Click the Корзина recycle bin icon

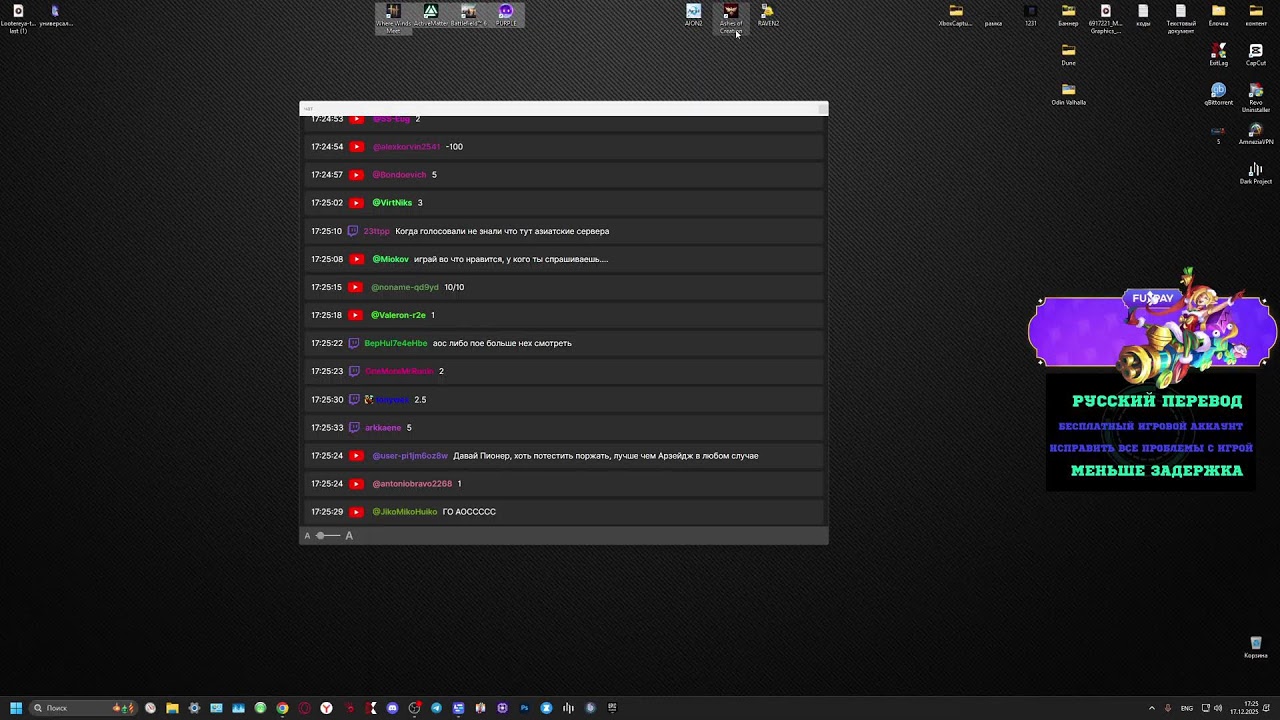coord(1256,648)
